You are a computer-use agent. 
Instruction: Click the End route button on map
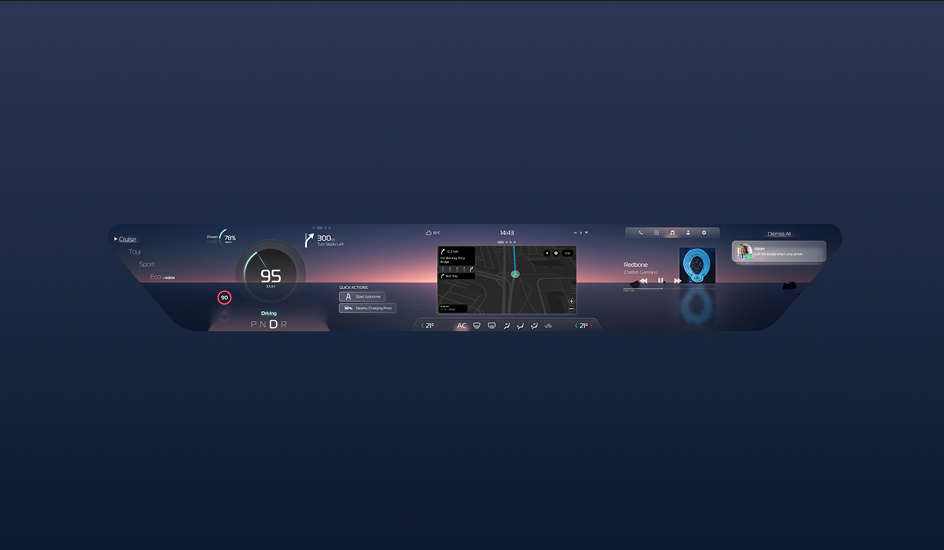pyautogui.click(x=567, y=253)
